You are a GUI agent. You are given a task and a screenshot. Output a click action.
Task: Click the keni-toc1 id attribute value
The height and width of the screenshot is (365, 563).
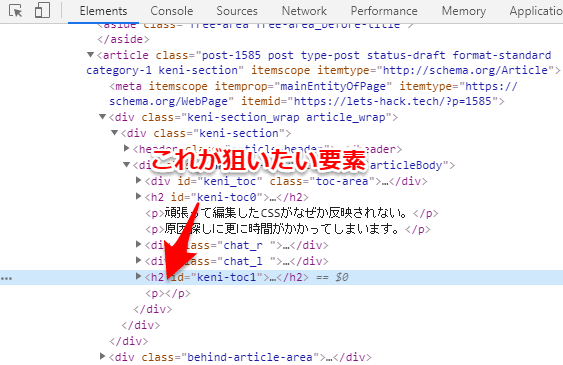pos(227,277)
